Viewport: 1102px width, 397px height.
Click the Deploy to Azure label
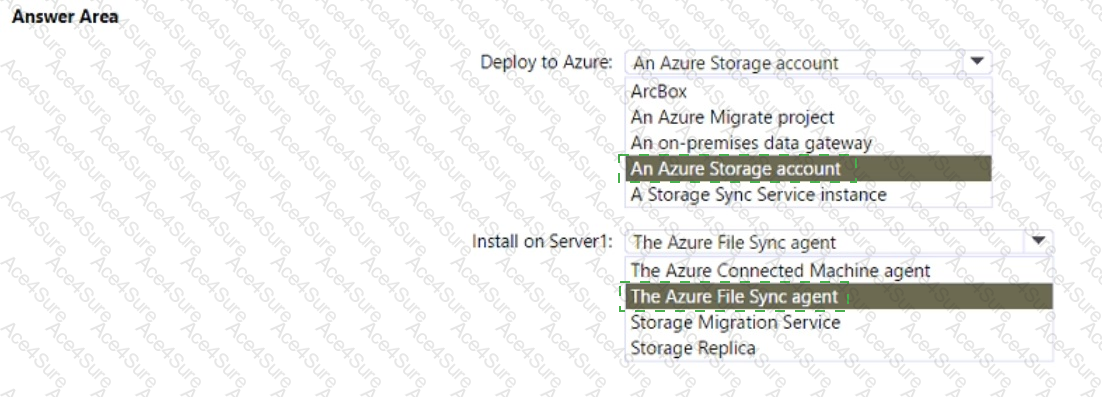point(546,62)
